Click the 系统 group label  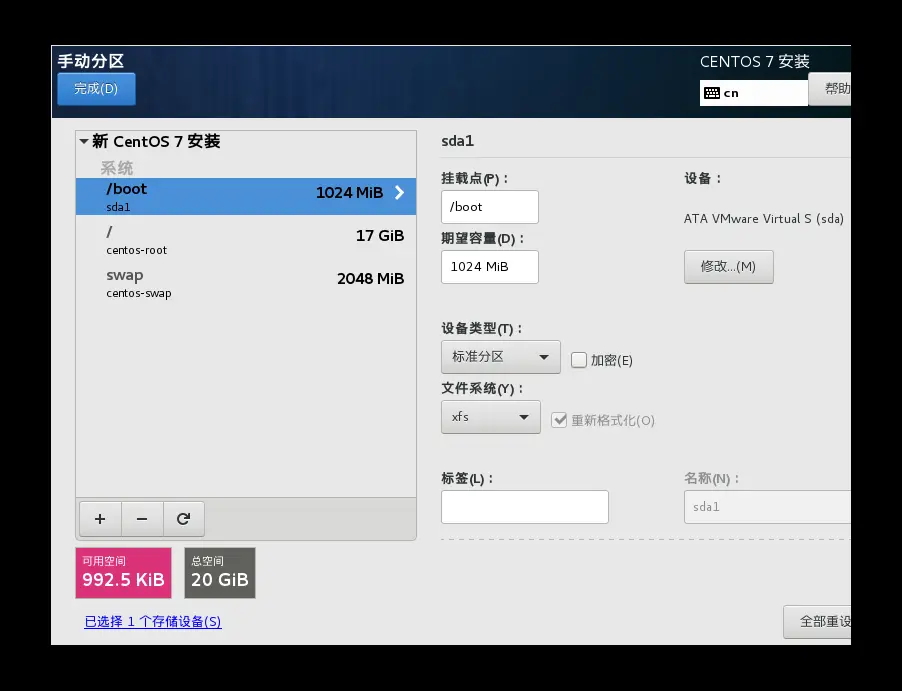pos(117,168)
